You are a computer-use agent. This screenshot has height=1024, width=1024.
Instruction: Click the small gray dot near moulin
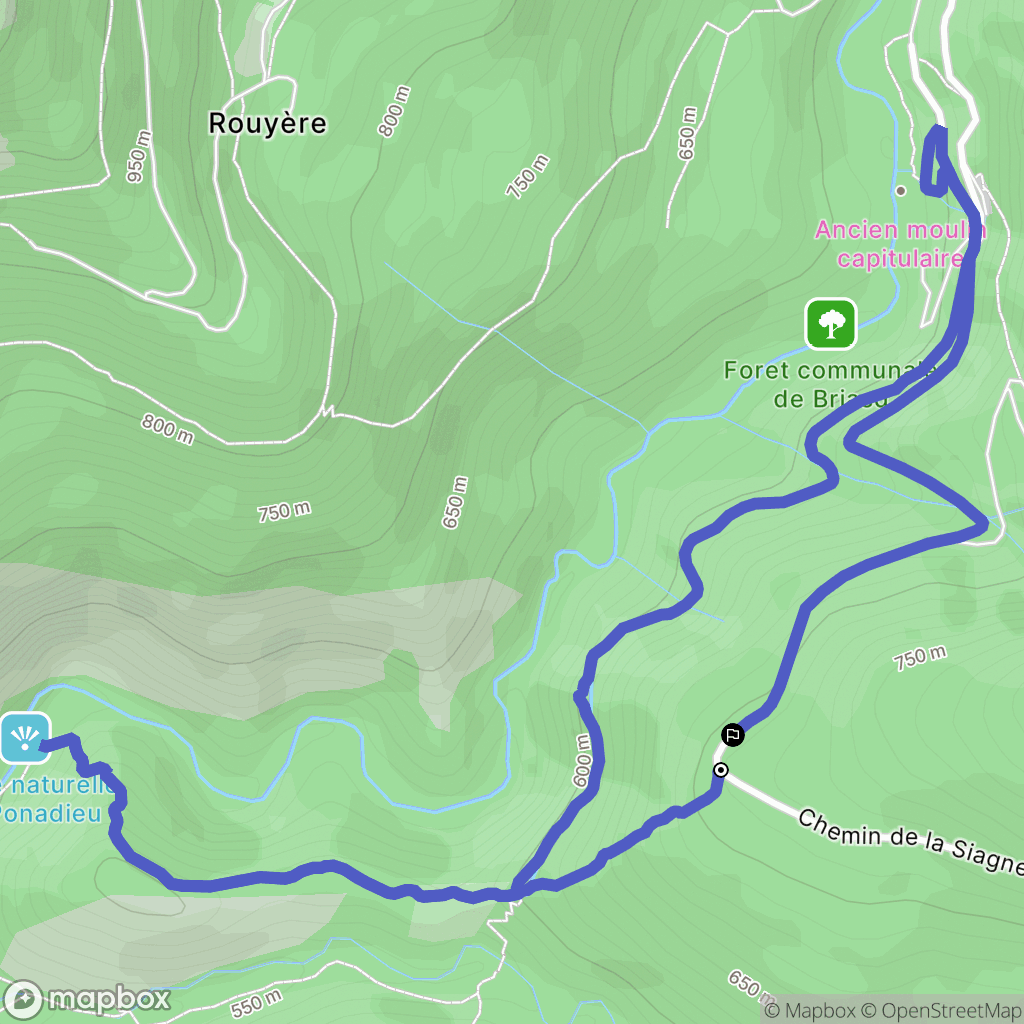pos(901,191)
